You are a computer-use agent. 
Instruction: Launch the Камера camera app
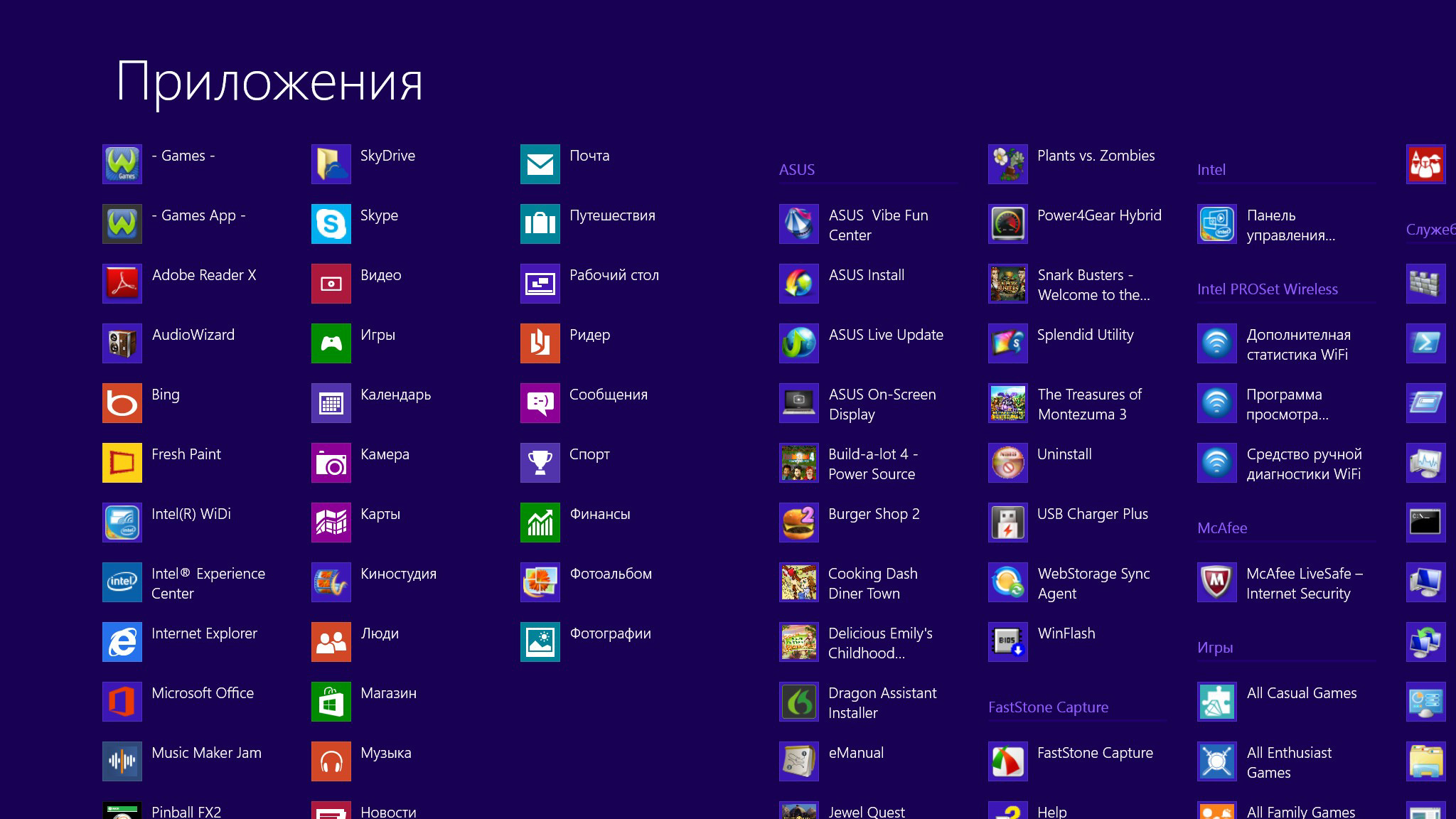[x=331, y=463]
